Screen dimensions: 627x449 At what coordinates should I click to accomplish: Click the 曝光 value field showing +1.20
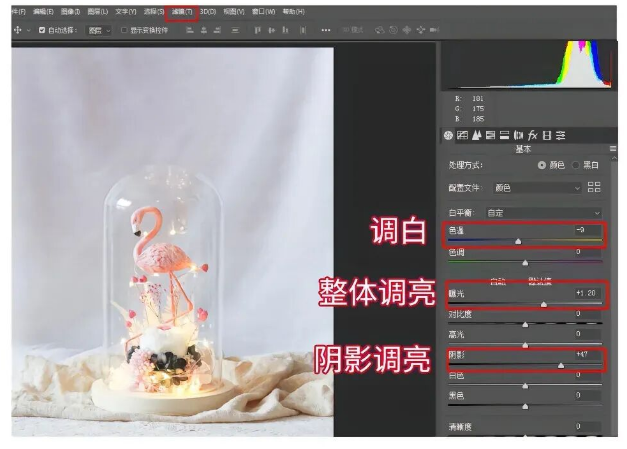pyautogui.click(x=587, y=293)
